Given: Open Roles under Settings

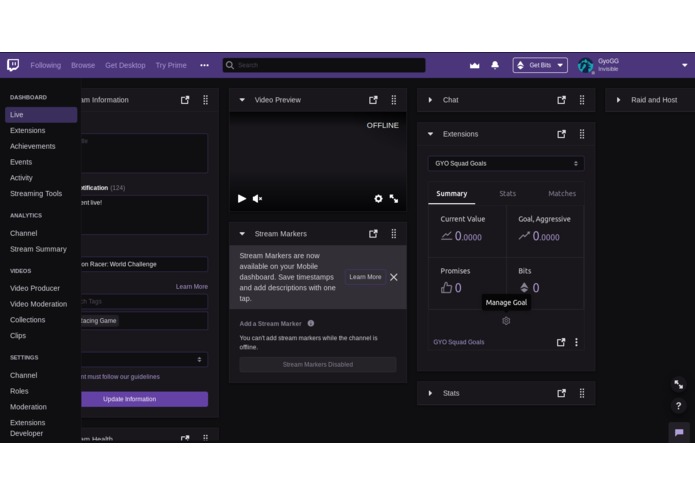Looking at the screenshot, I should coord(19,391).
